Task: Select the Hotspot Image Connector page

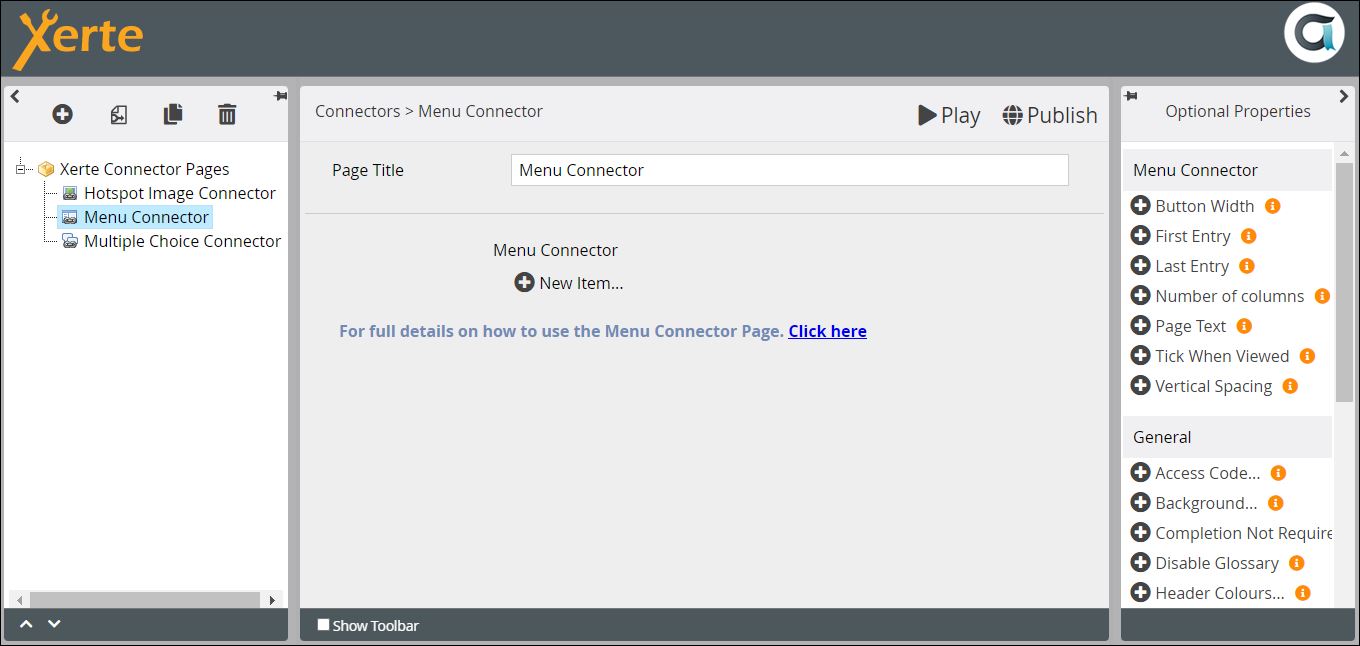Action: tap(179, 193)
